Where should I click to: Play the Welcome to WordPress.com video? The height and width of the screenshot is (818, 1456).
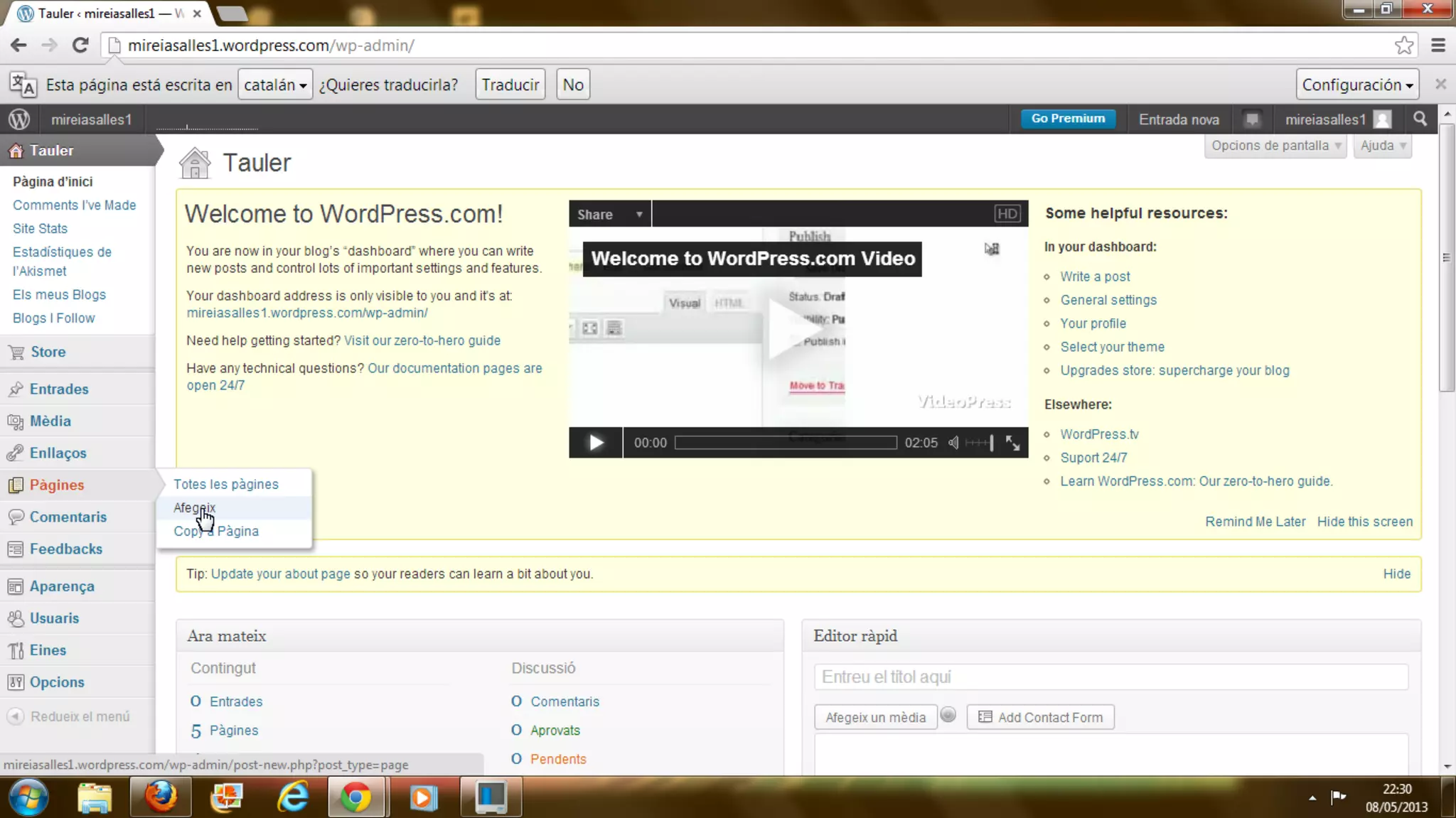[596, 443]
